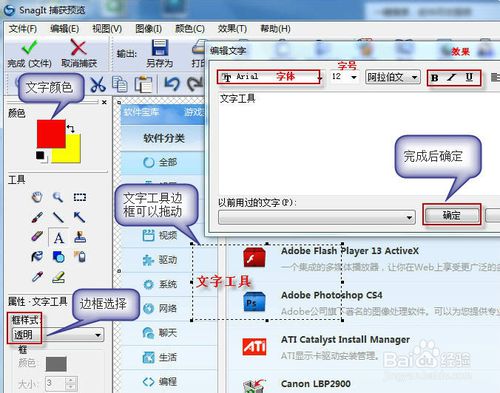Screen dimensions: 500x393
Task: Open the 视图(V) menu
Action: click(107, 29)
